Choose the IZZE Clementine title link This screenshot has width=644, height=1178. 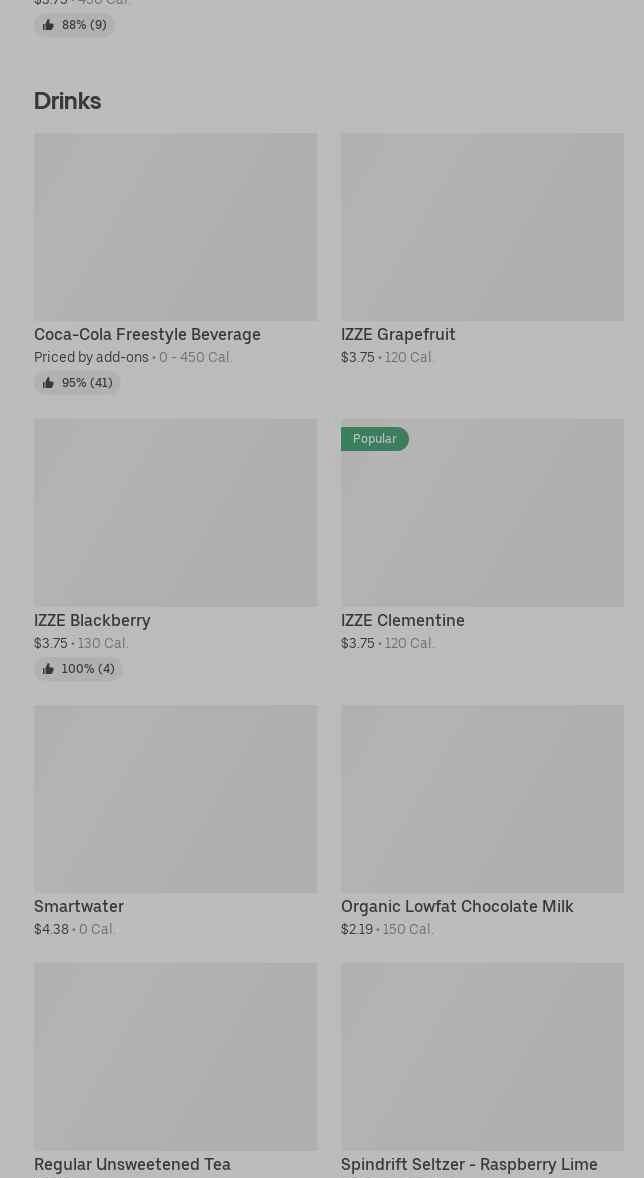pyautogui.click(x=403, y=621)
